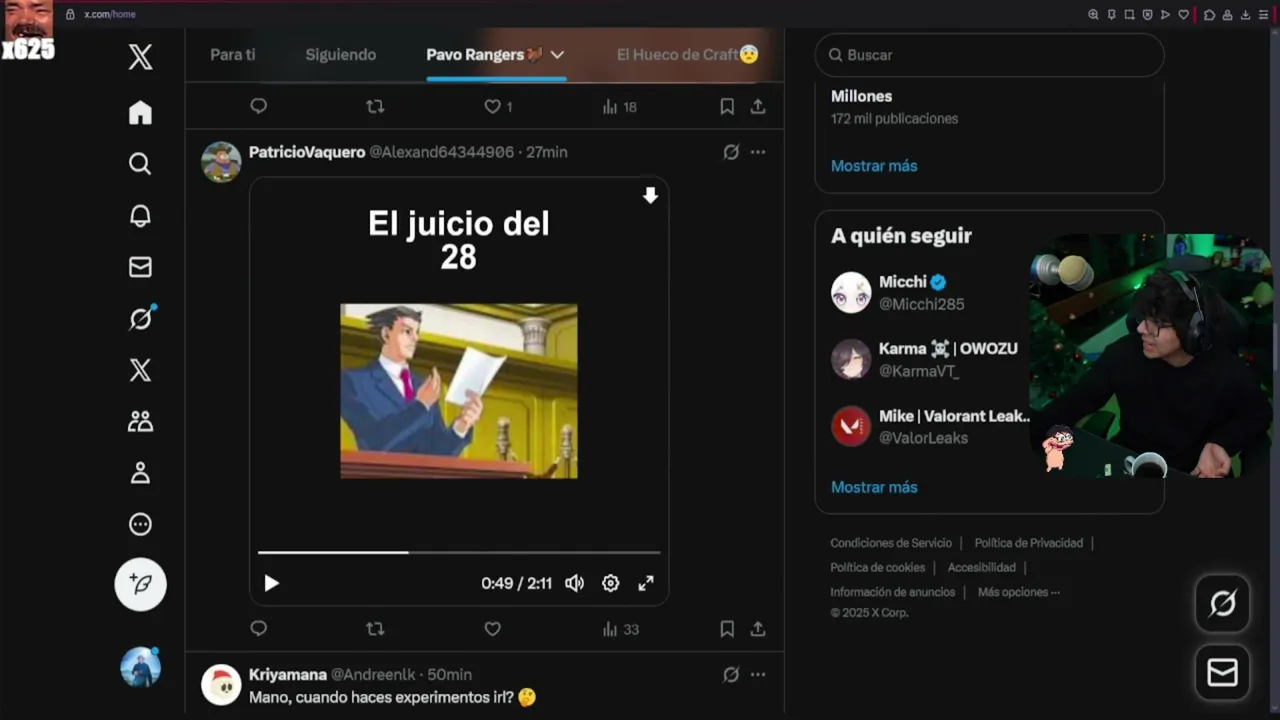Image resolution: width=1280 pixels, height=720 pixels.
Task: Reply to the post with 18 views
Action: point(258,106)
